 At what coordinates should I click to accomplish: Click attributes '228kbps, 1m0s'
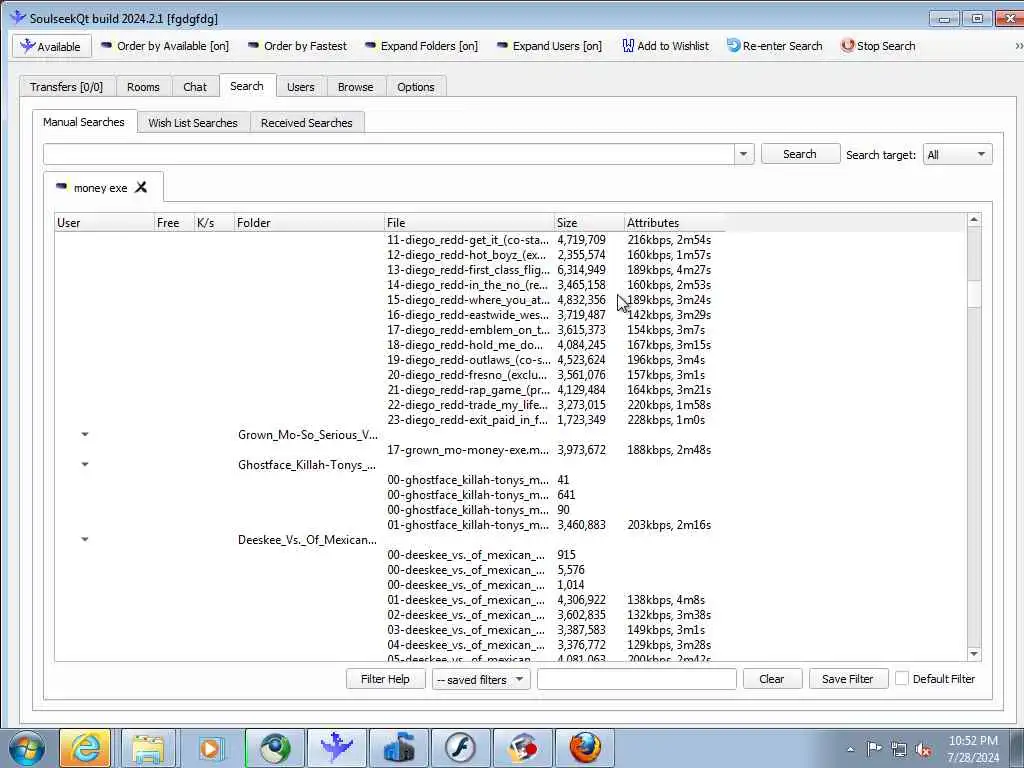point(666,420)
